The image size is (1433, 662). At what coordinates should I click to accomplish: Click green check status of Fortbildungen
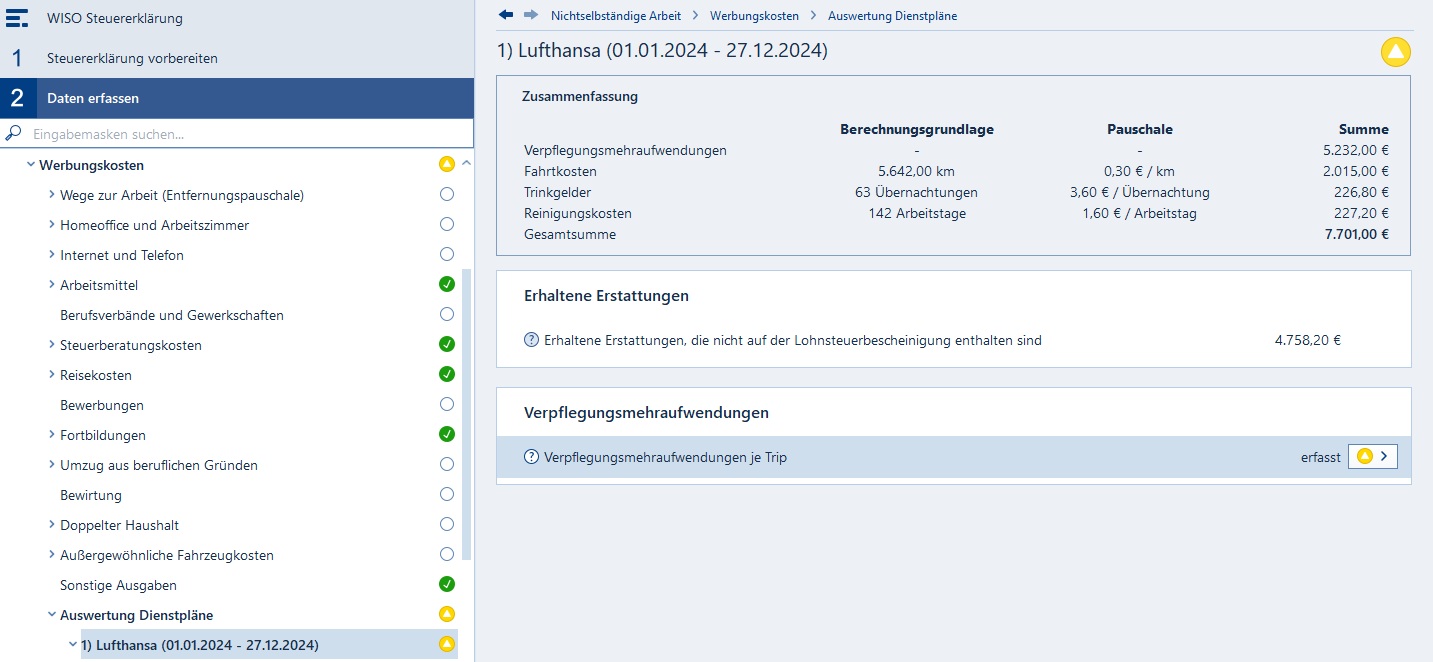tap(447, 434)
